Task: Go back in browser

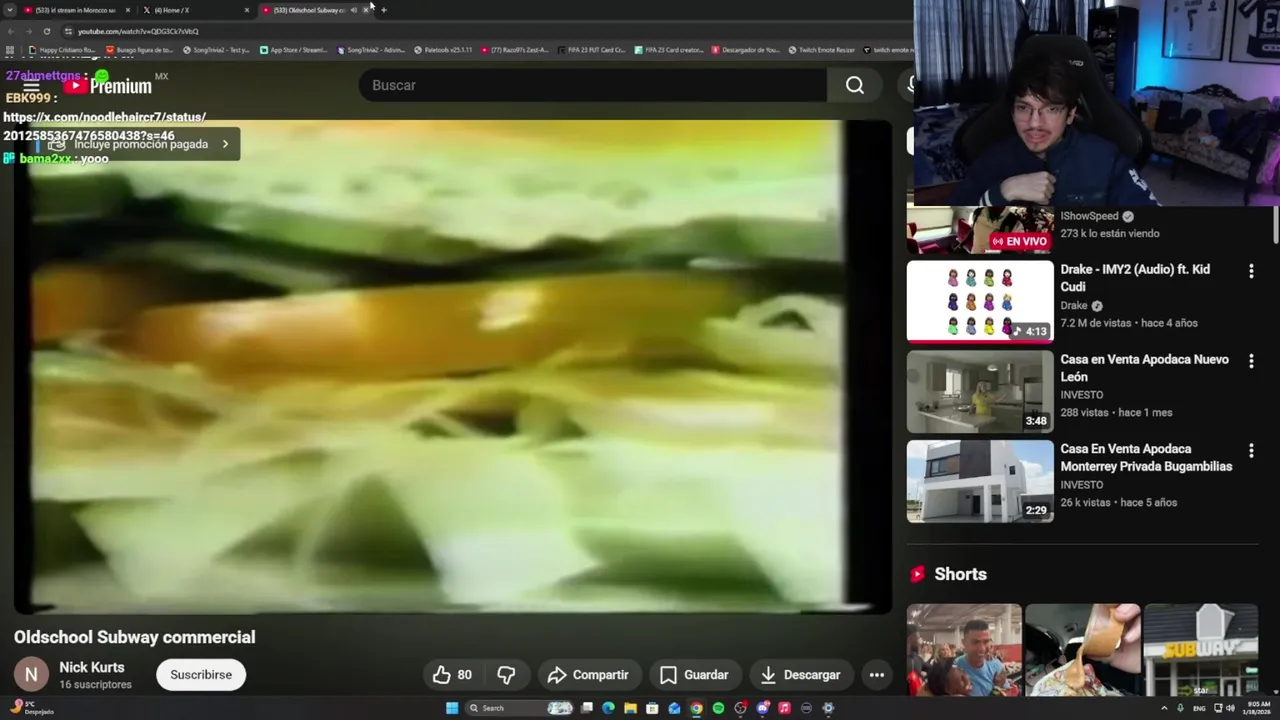Action: [x=10, y=31]
